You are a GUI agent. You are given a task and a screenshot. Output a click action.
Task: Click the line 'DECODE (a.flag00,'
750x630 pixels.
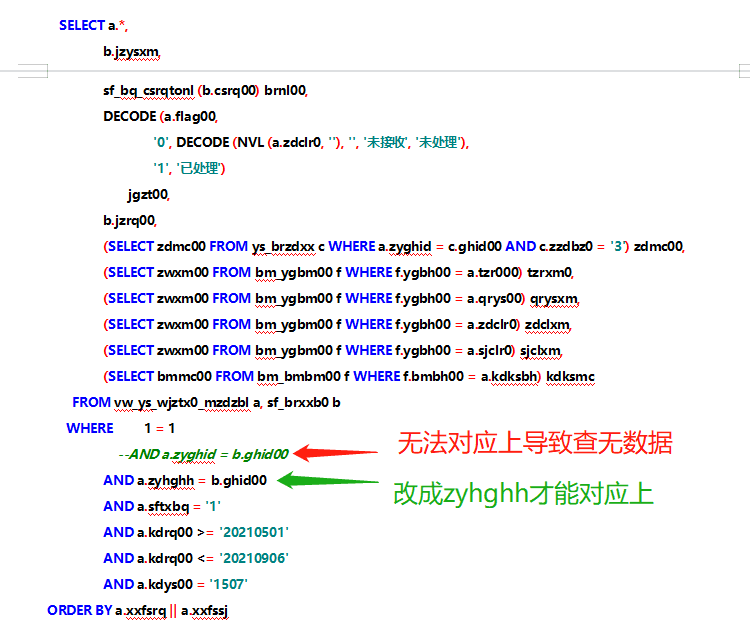tap(161, 116)
